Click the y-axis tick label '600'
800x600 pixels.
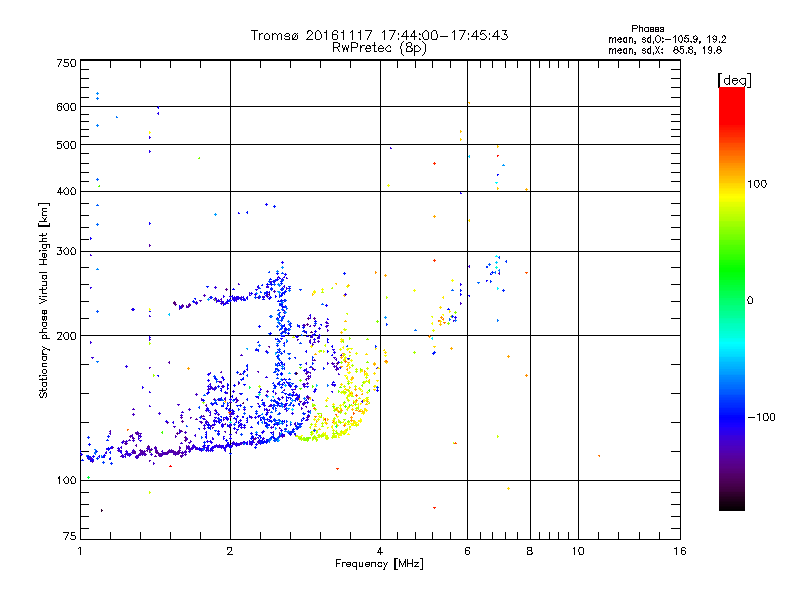[x=66, y=107]
